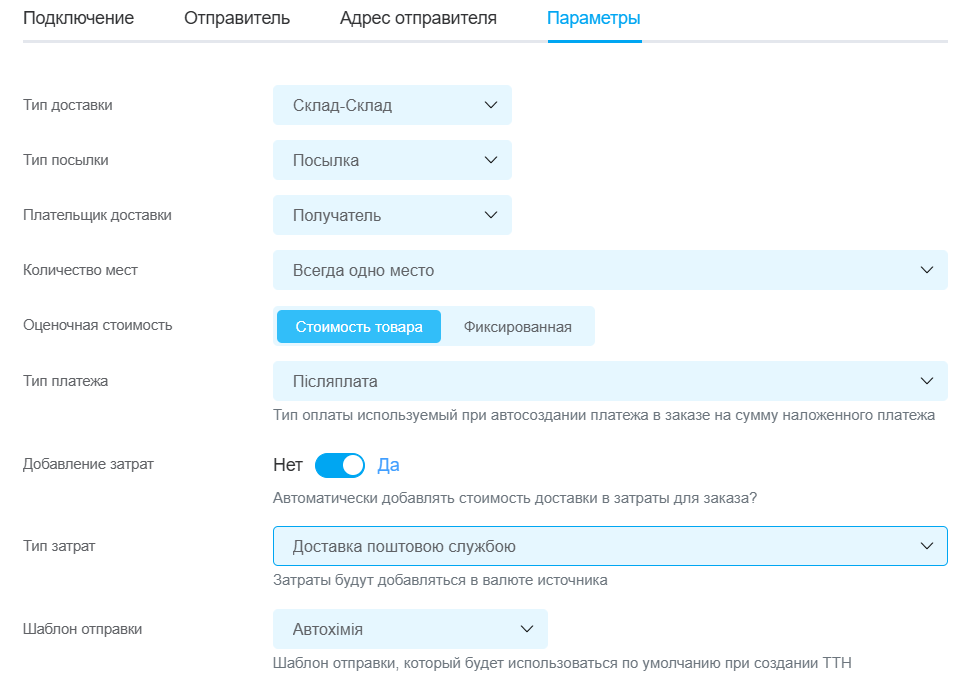Open the Автохімія shipping template selector
This screenshot has height=692, width=968.
[x=410, y=629]
